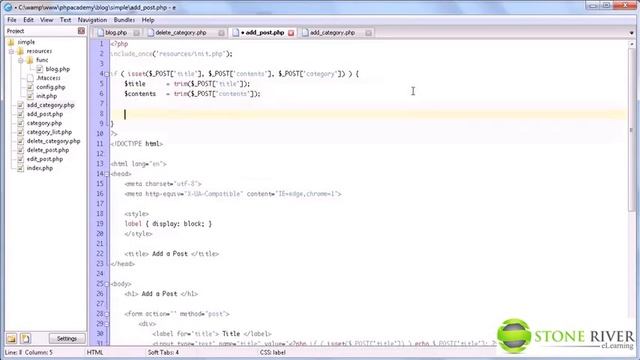The height and width of the screenshot is (360, 640).
Task: Switch to the blog.php tab
Action: click(116, 33)
